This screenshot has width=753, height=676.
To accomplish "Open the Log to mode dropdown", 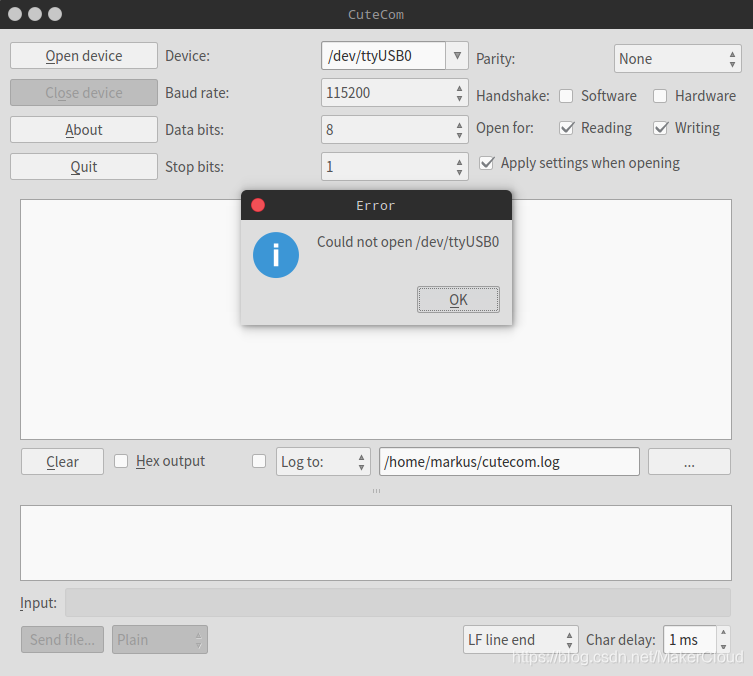I will coord(323,461).
